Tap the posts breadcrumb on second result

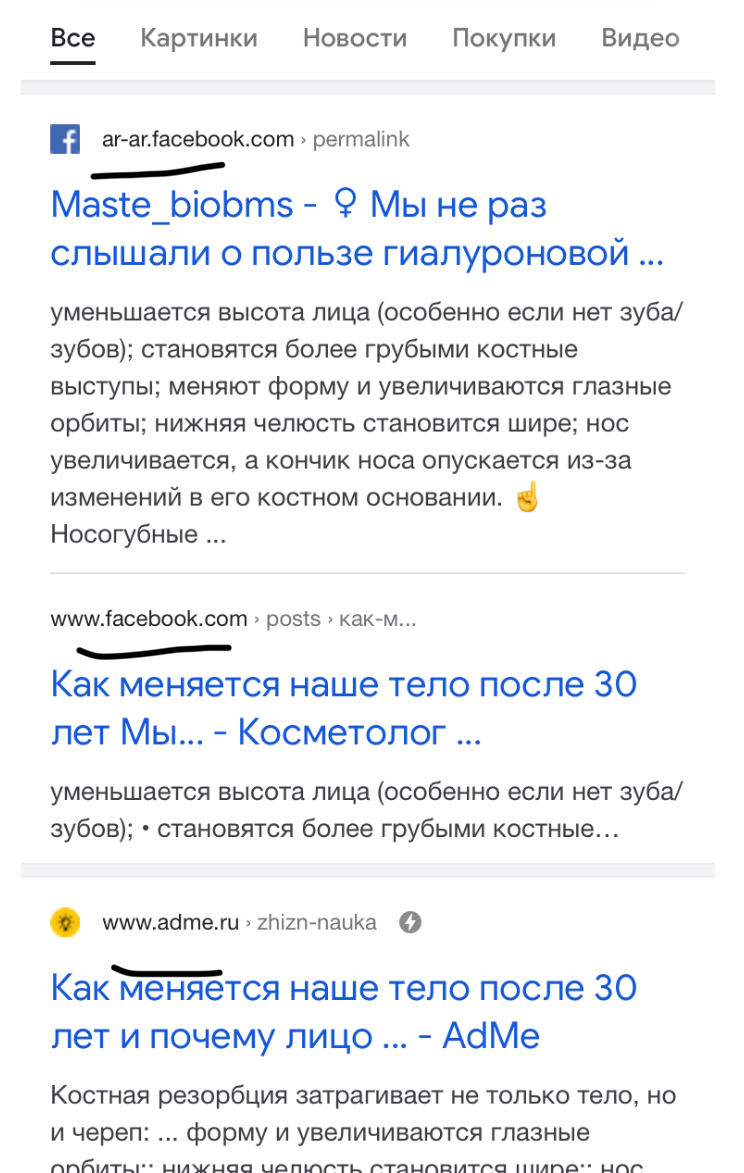coord(293,619)
